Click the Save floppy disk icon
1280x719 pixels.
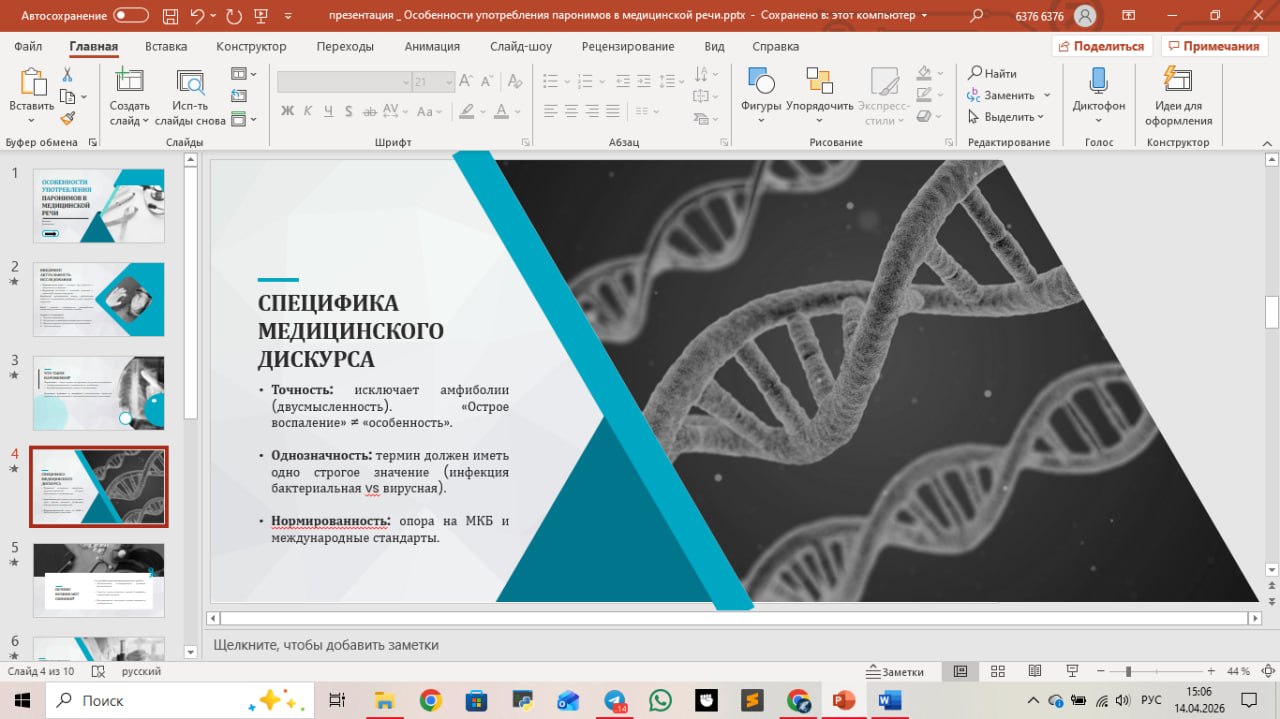(168, 16)
